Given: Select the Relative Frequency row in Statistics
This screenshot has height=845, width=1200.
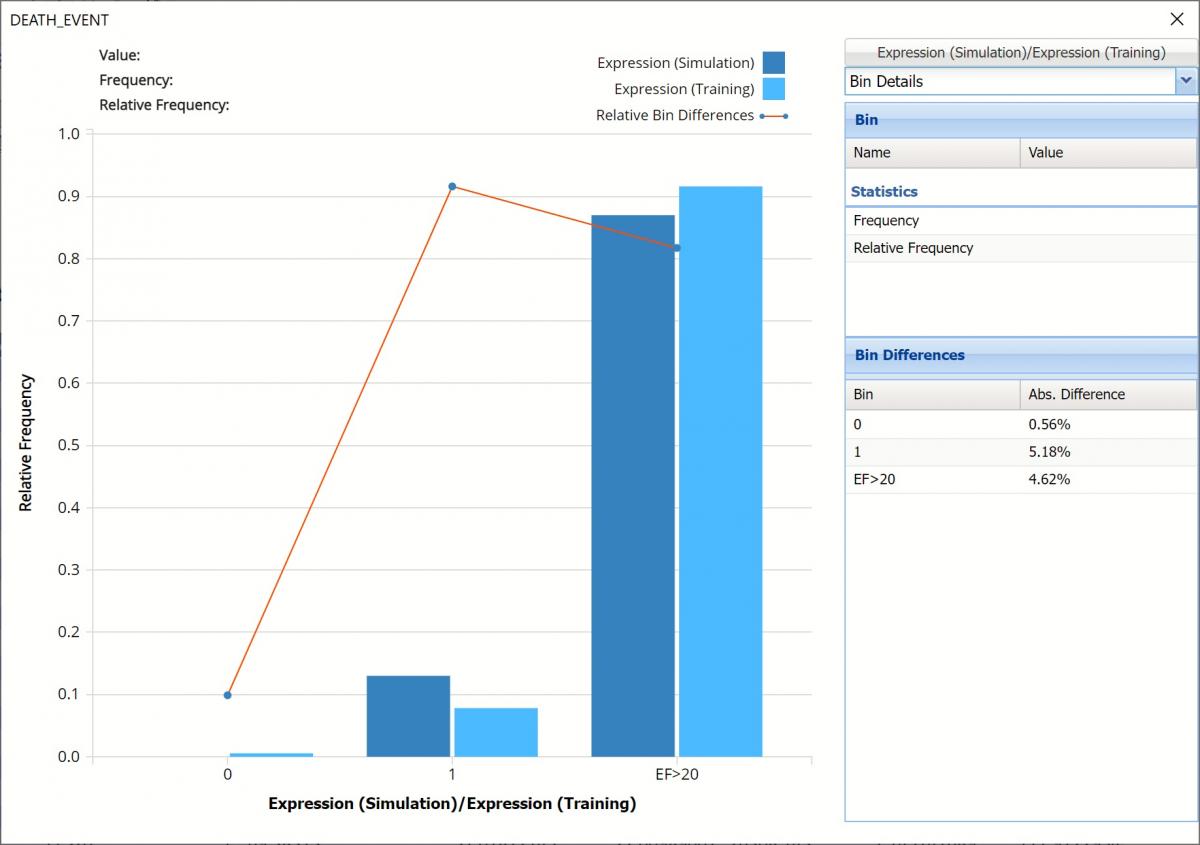Looking at the screenshot, I should click(x=1020, y=248).
